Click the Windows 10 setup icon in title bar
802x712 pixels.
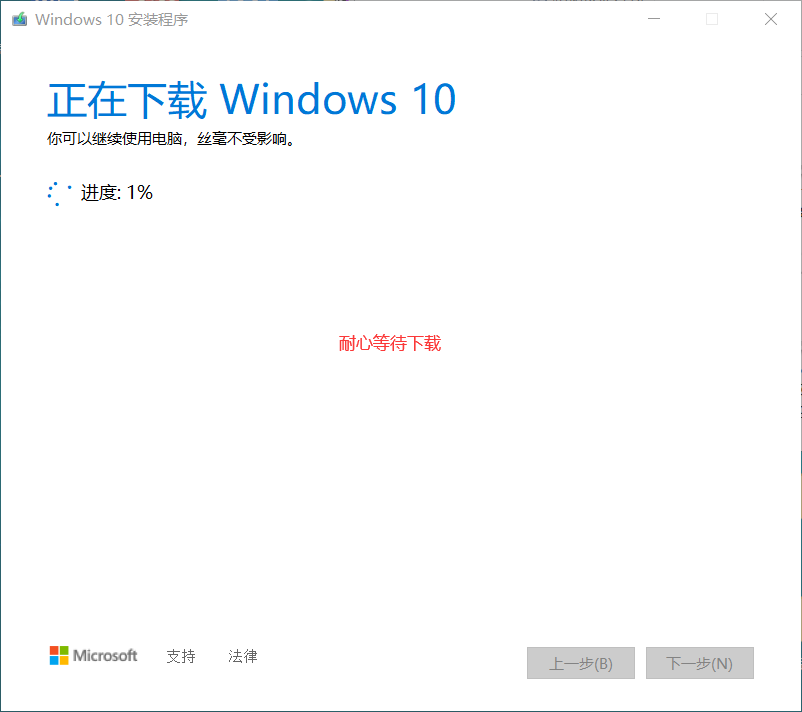pyautogui.click(x=19, y=19)
